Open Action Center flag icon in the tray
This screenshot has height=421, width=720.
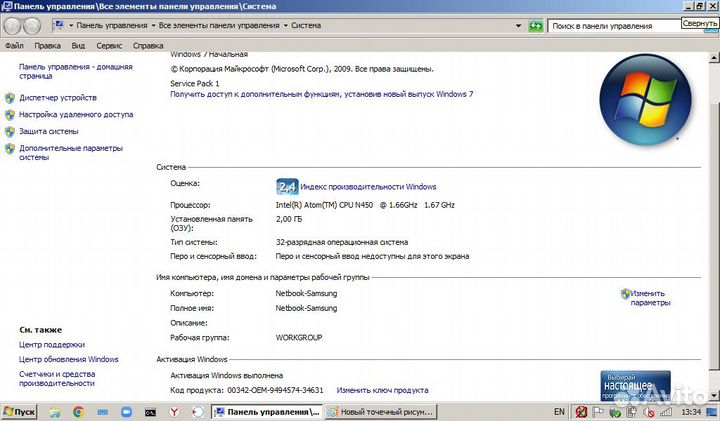598,412
